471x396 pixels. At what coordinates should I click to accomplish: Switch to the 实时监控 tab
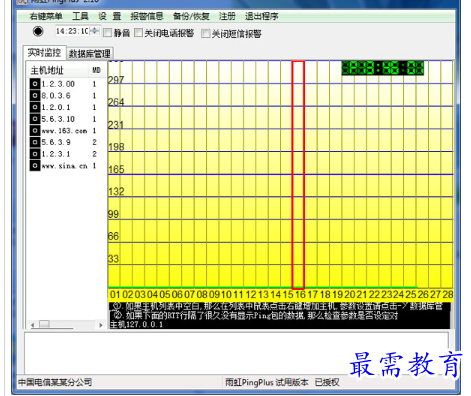(x=44, y=53)
